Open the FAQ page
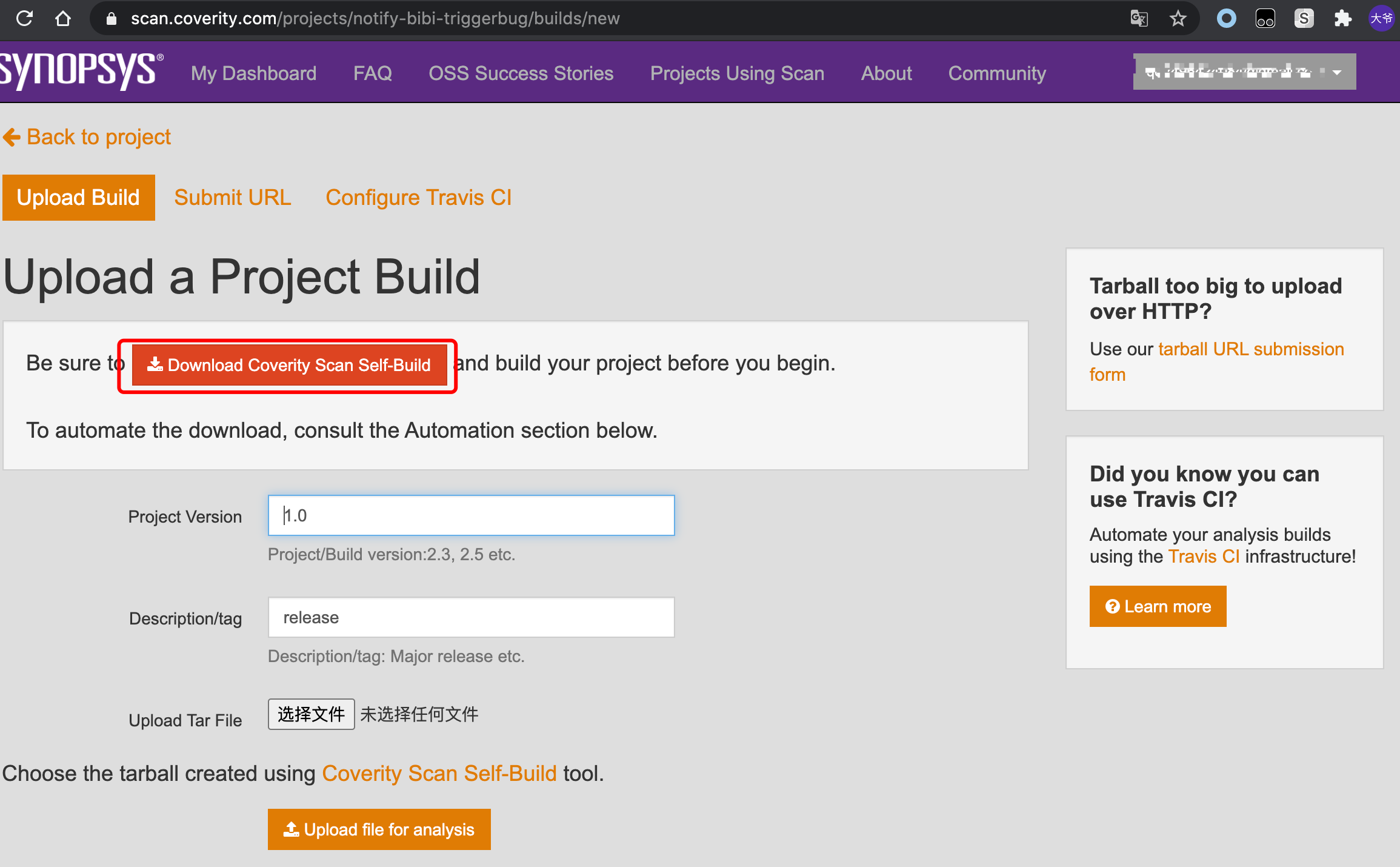Screen dimensions: 1400x867 pos(372,73)
